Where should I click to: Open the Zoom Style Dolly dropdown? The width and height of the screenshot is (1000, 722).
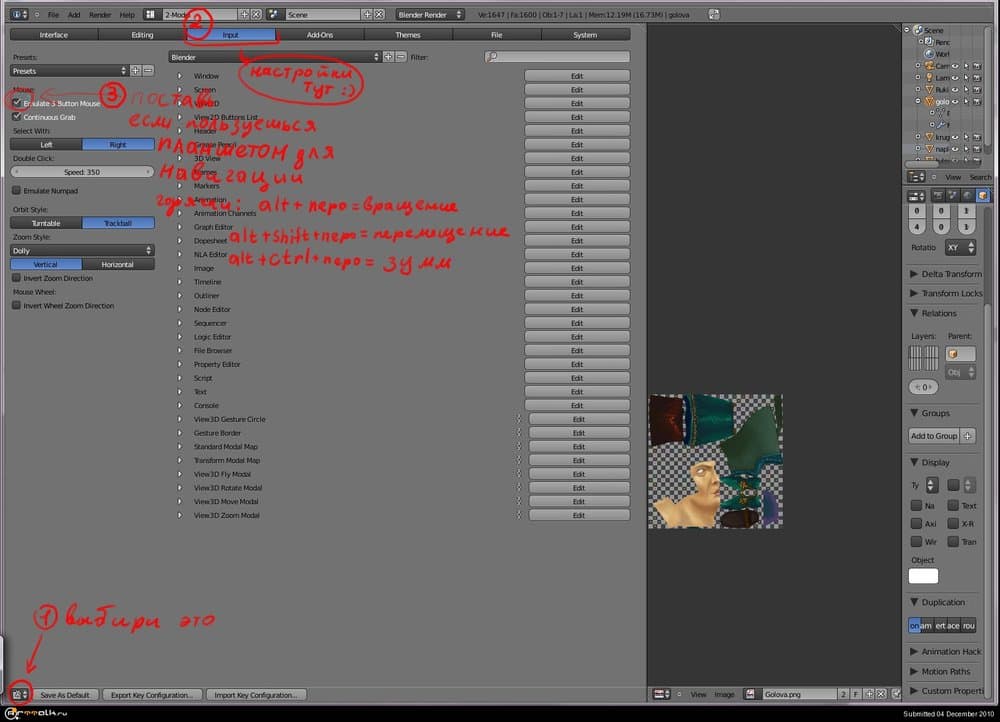[x=82, y=250]
